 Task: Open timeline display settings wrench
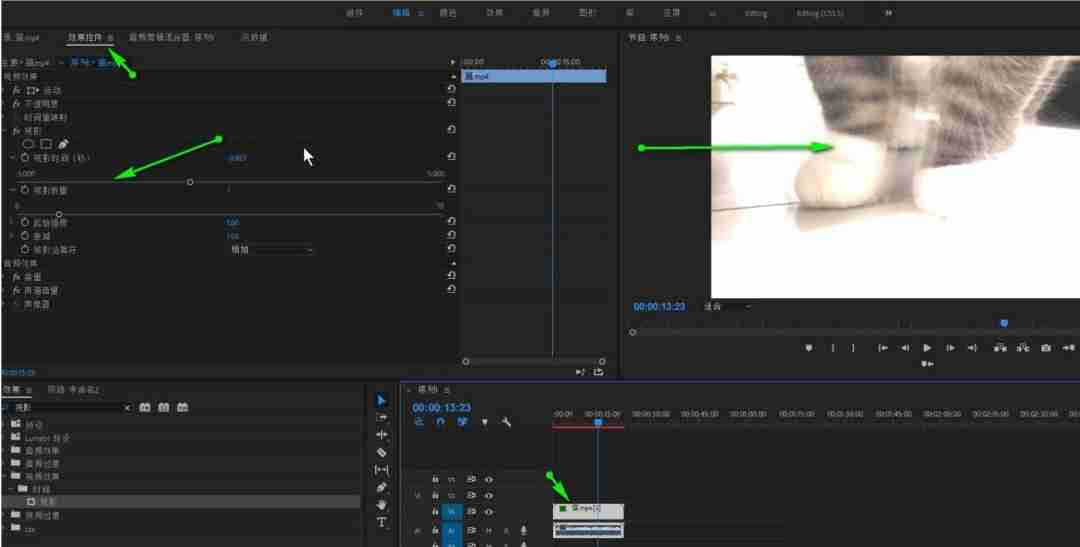506,422
